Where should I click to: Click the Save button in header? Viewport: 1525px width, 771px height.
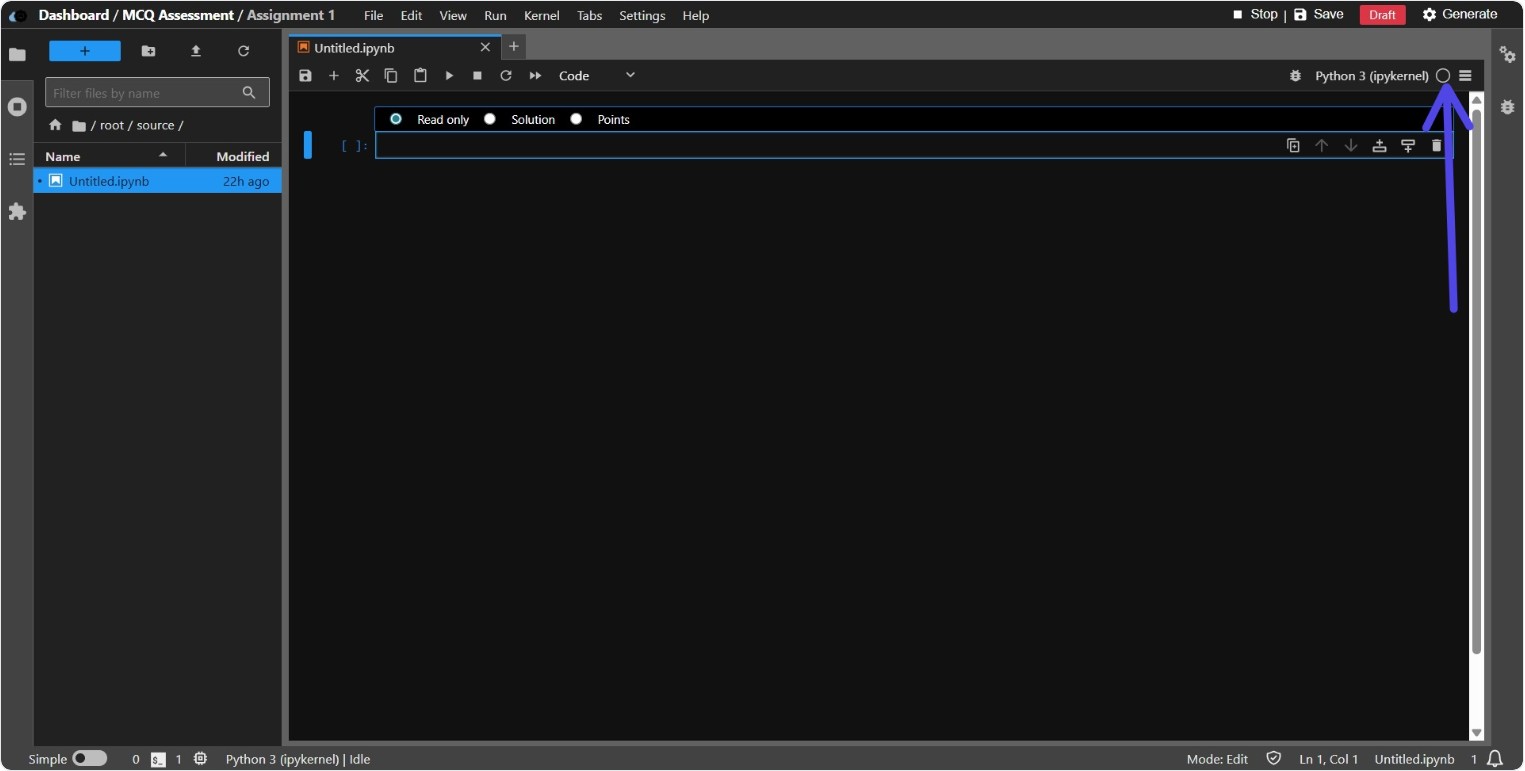point(1319,14)
